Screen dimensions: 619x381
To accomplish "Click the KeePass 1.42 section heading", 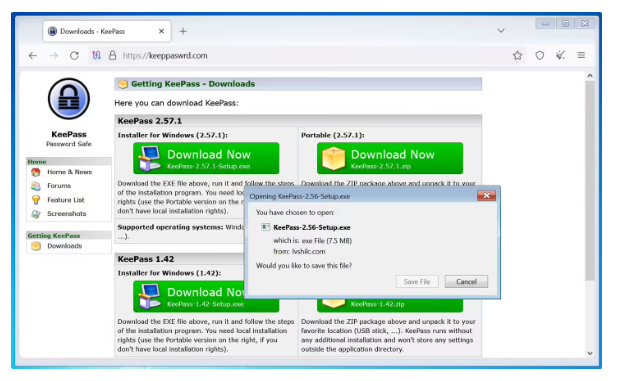I will [146, 259].
